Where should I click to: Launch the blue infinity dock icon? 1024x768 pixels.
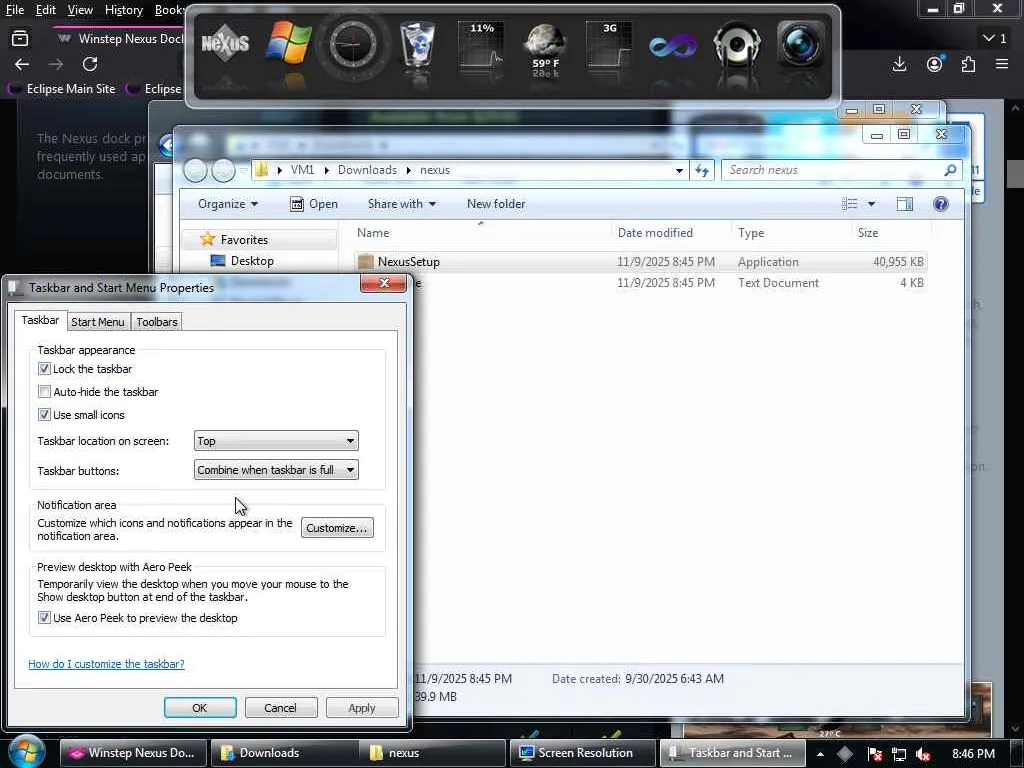[x=673, y=46]
